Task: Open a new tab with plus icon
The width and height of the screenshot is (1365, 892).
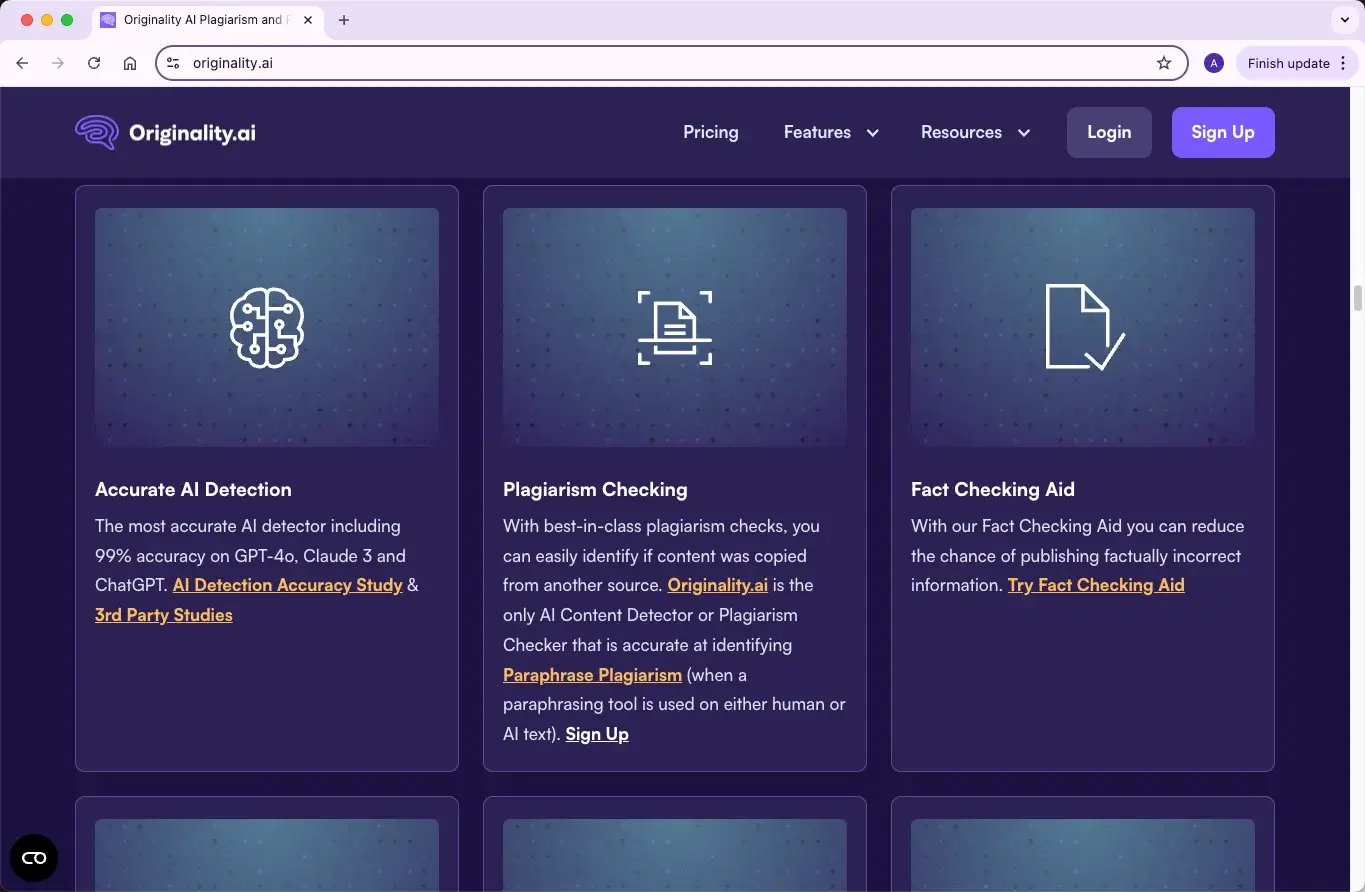Action: pos(344,20)
